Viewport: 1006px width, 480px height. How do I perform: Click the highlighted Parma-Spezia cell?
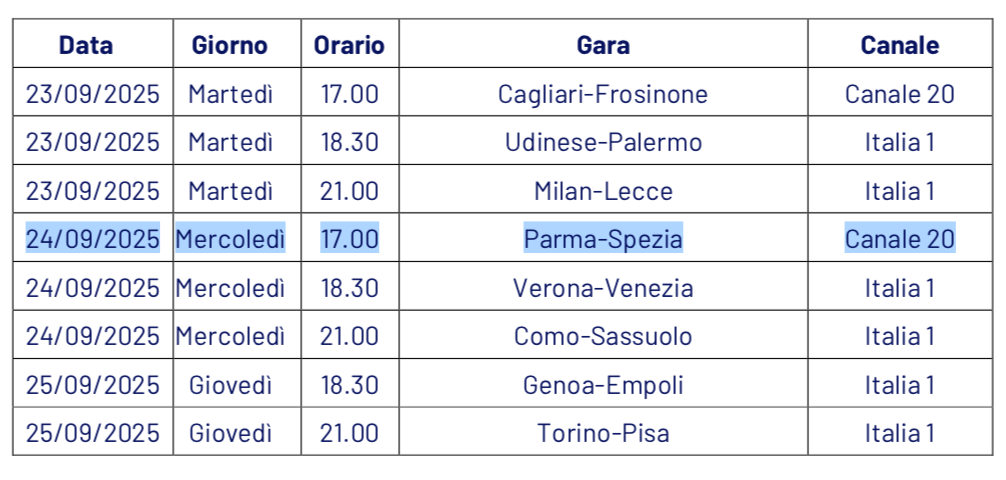point(603,239)
